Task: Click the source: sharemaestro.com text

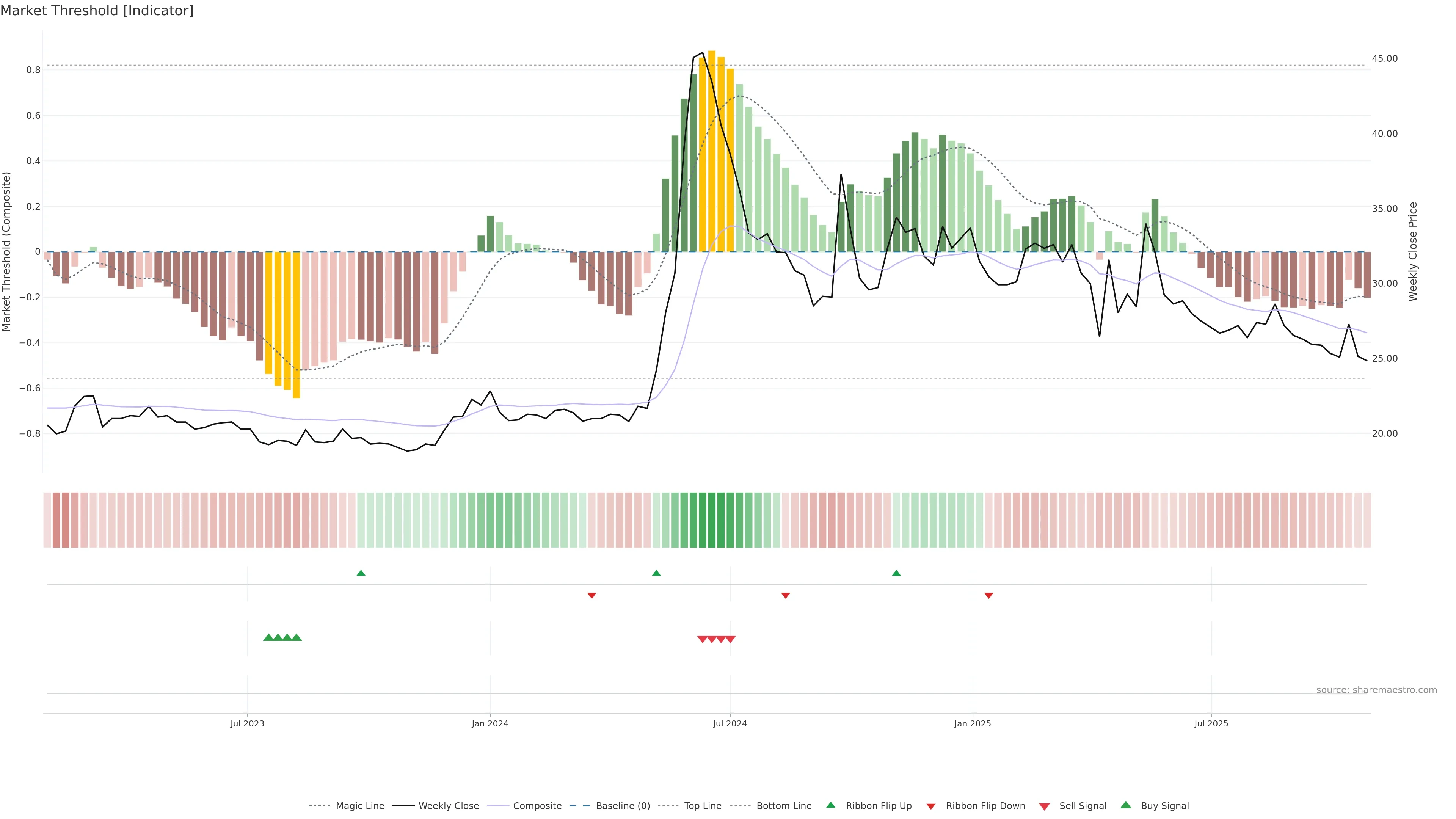Action: [x=1376, y=690]
